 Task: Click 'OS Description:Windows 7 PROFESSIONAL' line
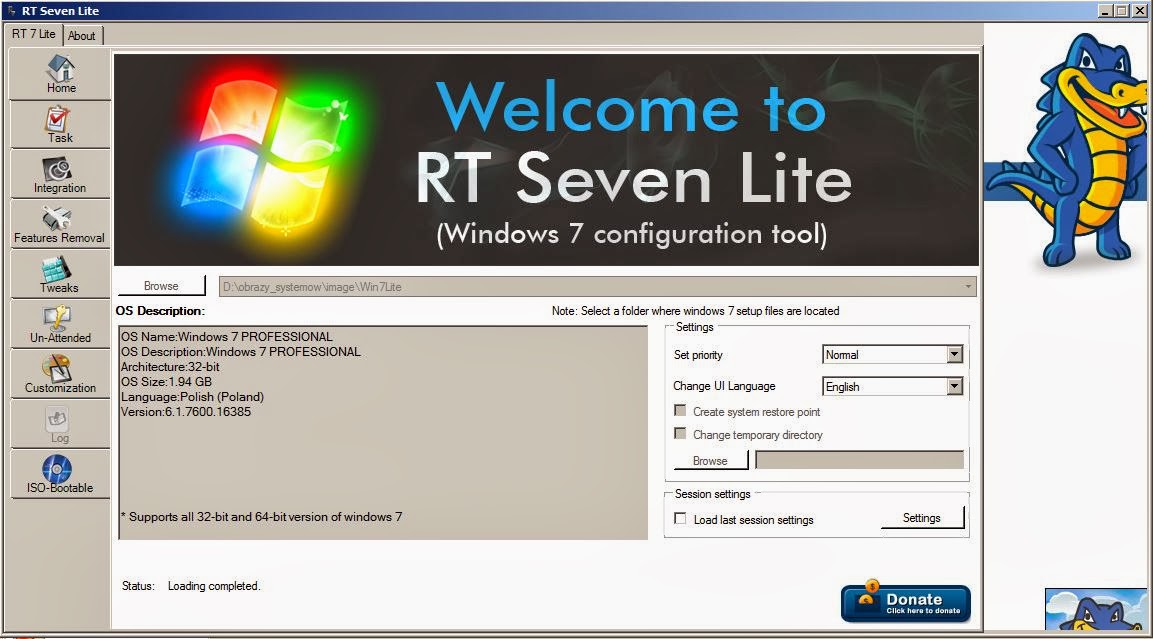[241, 351]
